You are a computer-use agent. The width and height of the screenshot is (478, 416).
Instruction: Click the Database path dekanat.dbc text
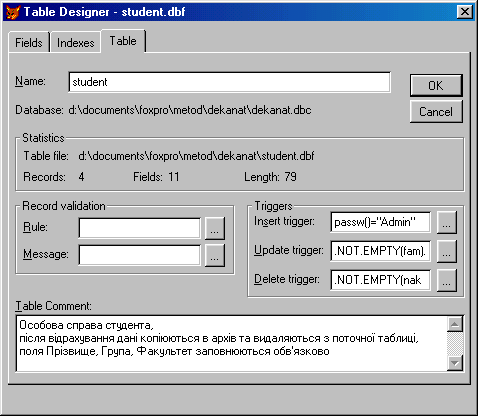pos(190,110)
